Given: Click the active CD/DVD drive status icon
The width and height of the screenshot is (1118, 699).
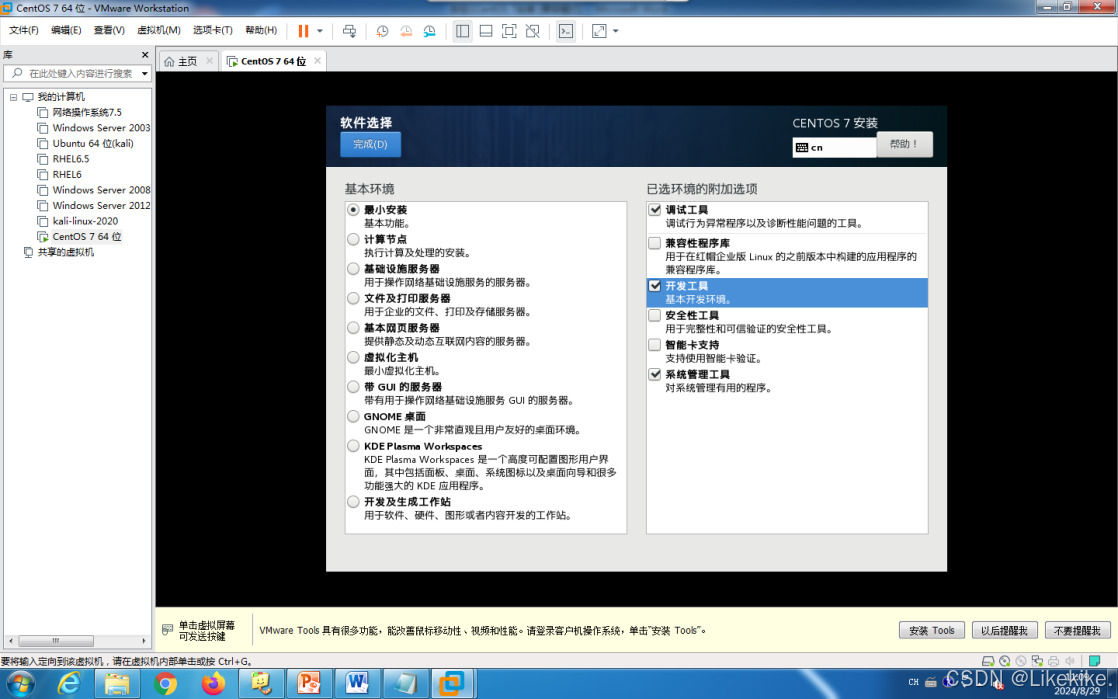Looking at the screenshot, I should tap(1005, 661).
